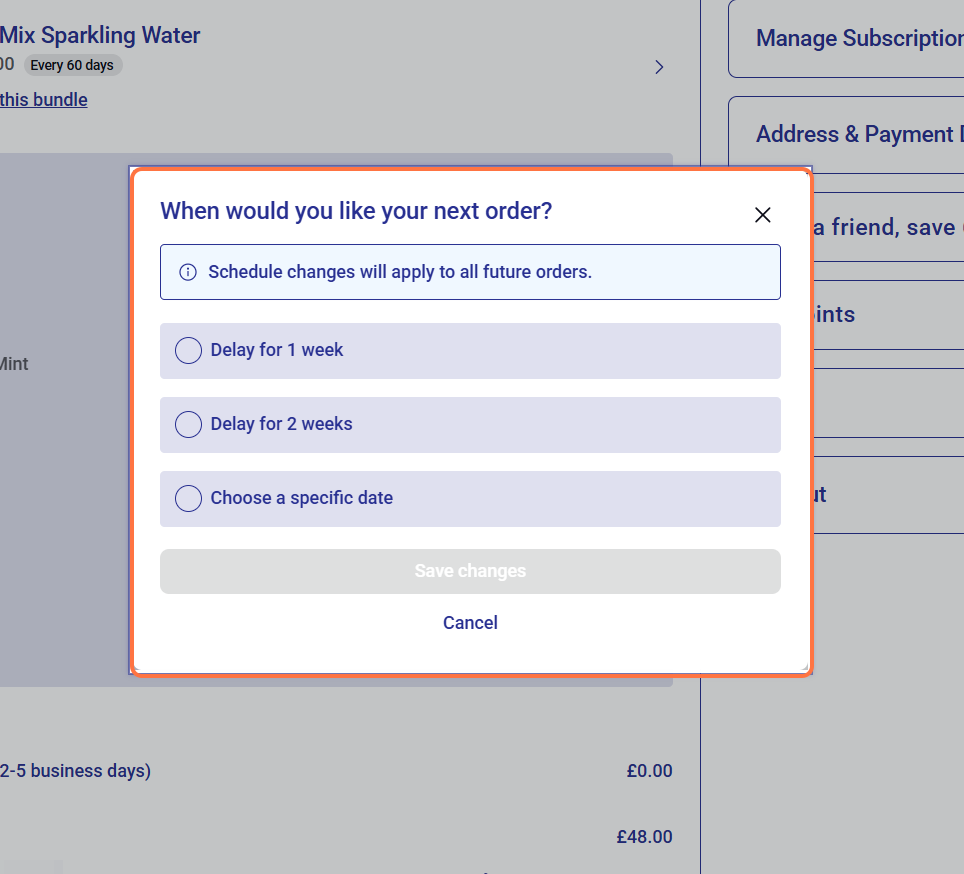The height and width of the screenshot is (874, 964).
Task: Click the dialog's bottom-right resize handle
Action: [804, 667]
